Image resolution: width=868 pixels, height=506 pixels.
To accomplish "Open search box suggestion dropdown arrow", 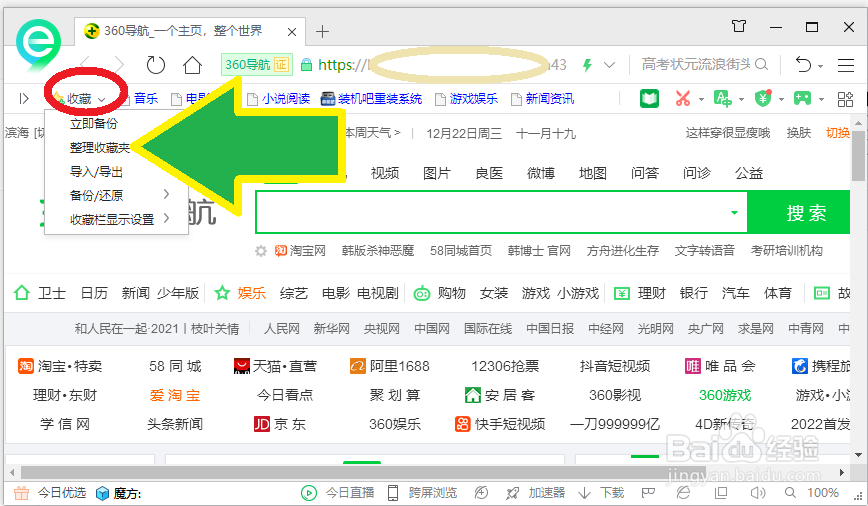I will tap(734, 213).
